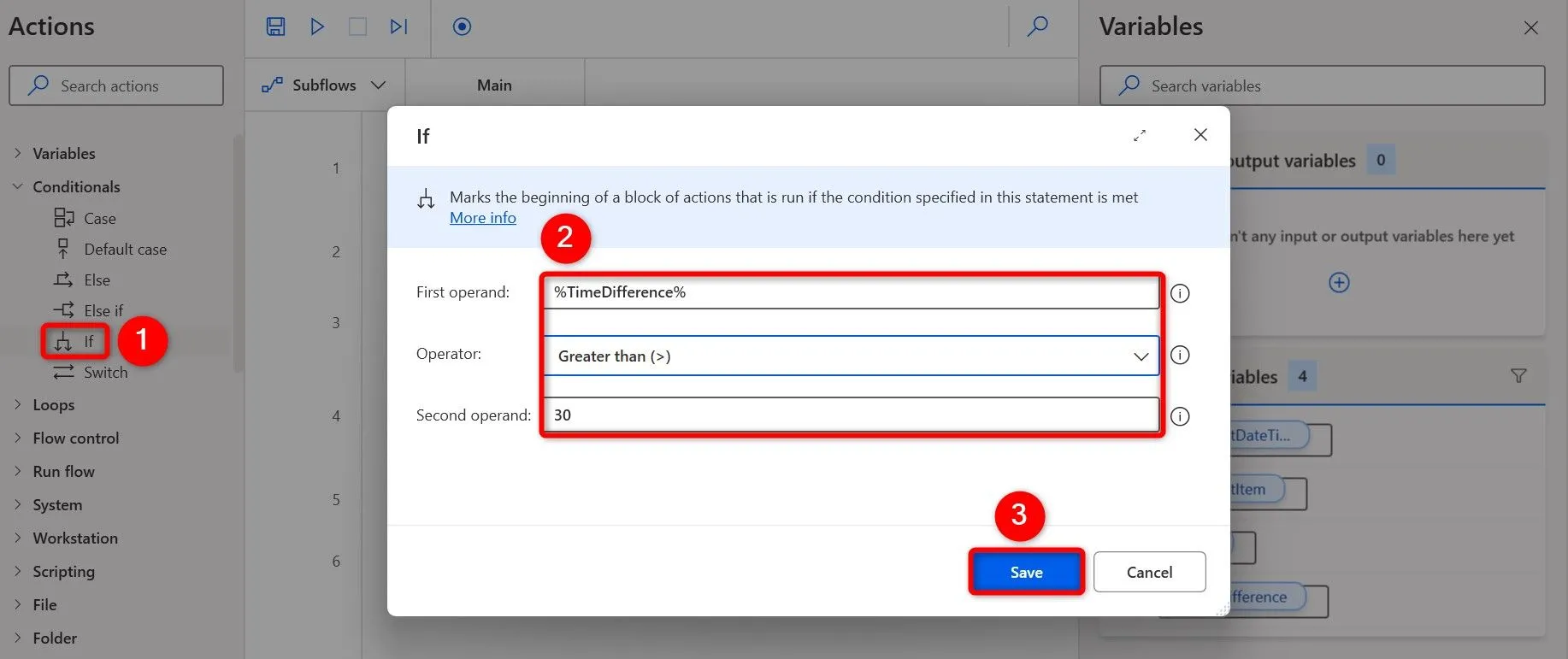Save the If condition
Screen dimensions: 1568x659
click(x=1026, y=572)
